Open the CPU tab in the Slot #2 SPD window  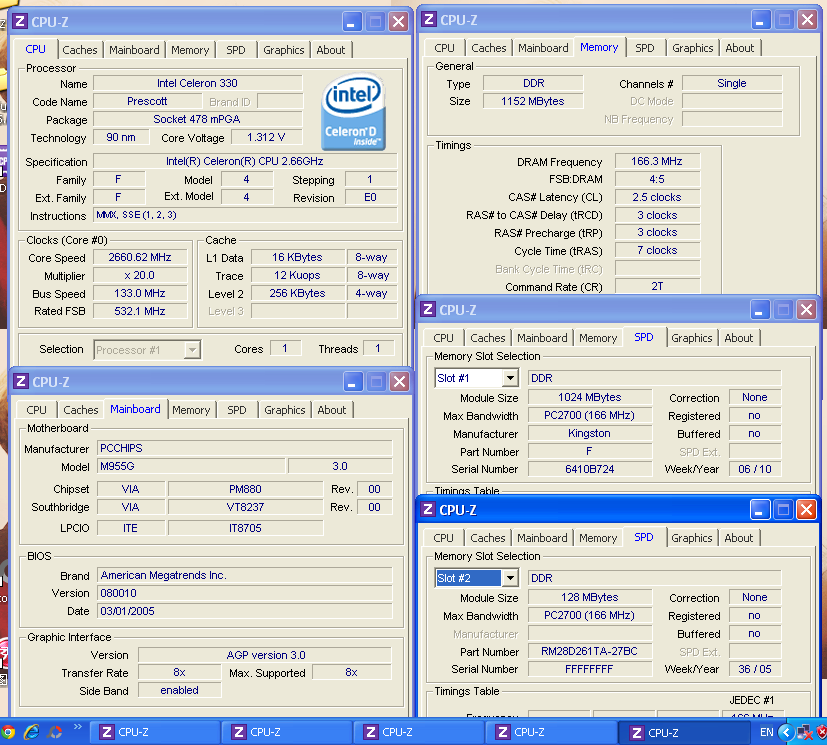point(443,538)
